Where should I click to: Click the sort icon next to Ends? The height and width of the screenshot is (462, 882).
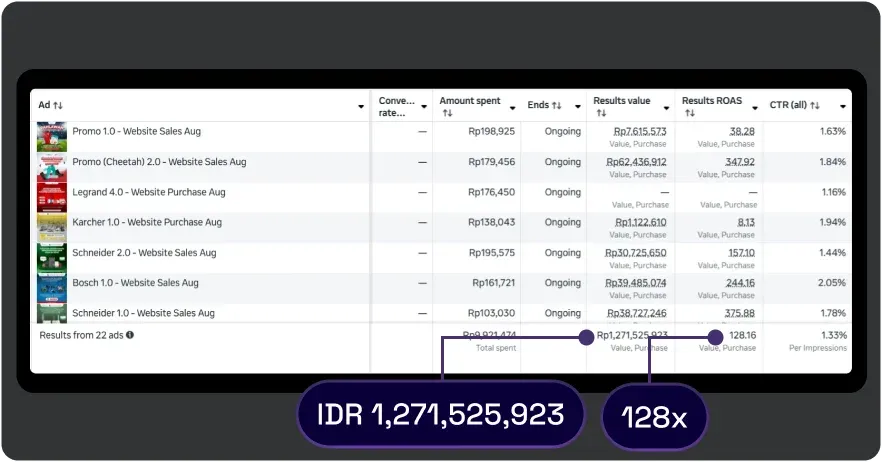556,106
